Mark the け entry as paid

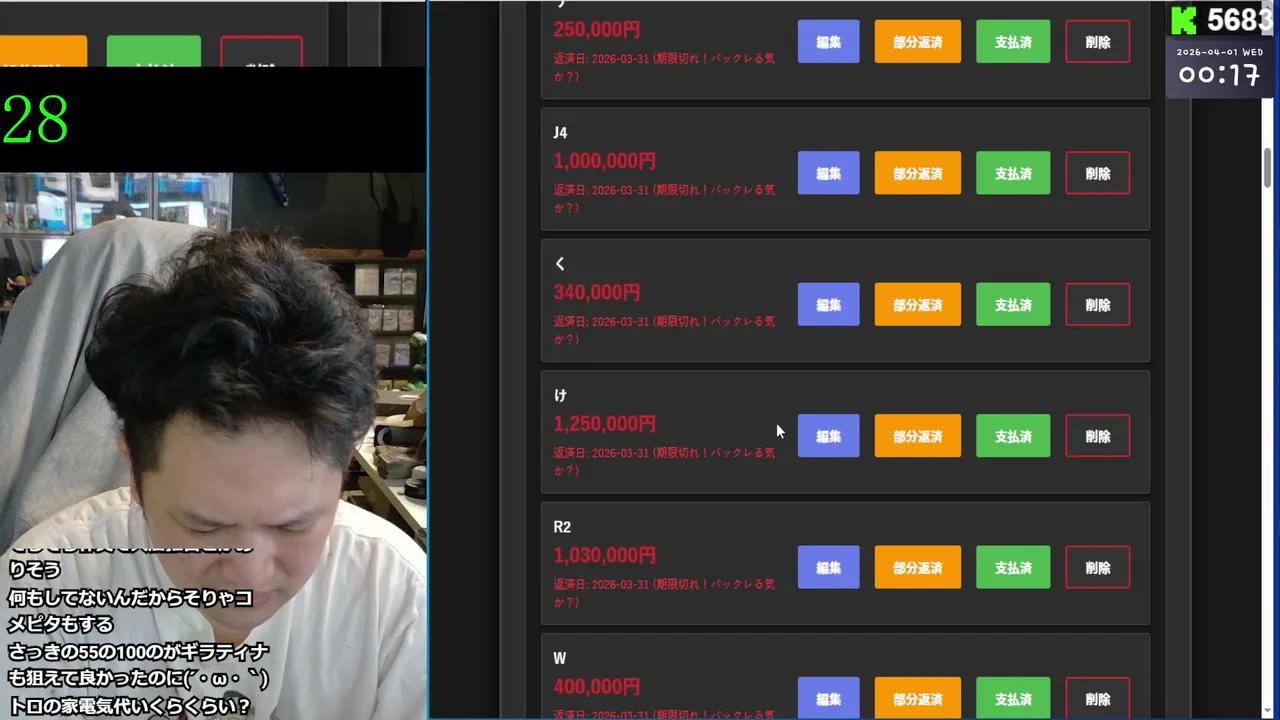tap(1013, 436)
